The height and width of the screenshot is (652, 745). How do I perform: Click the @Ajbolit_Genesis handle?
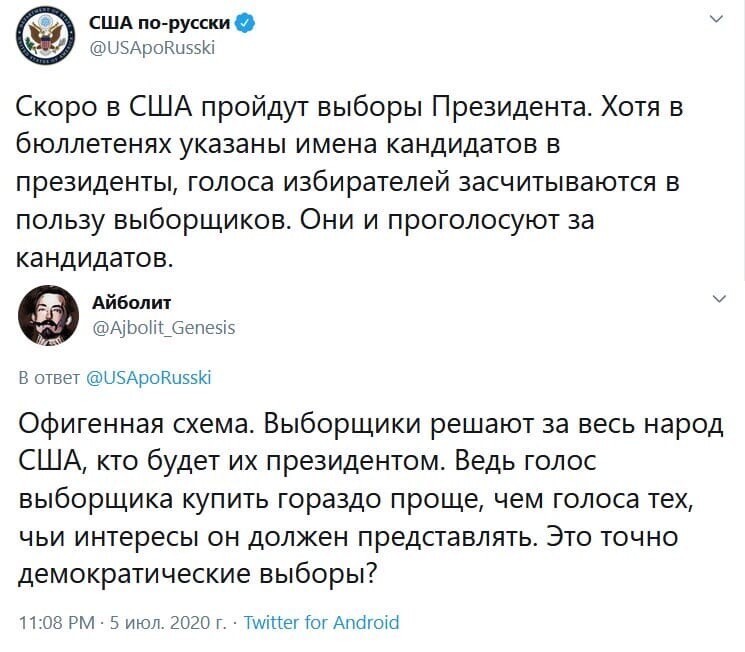[164, 327]
